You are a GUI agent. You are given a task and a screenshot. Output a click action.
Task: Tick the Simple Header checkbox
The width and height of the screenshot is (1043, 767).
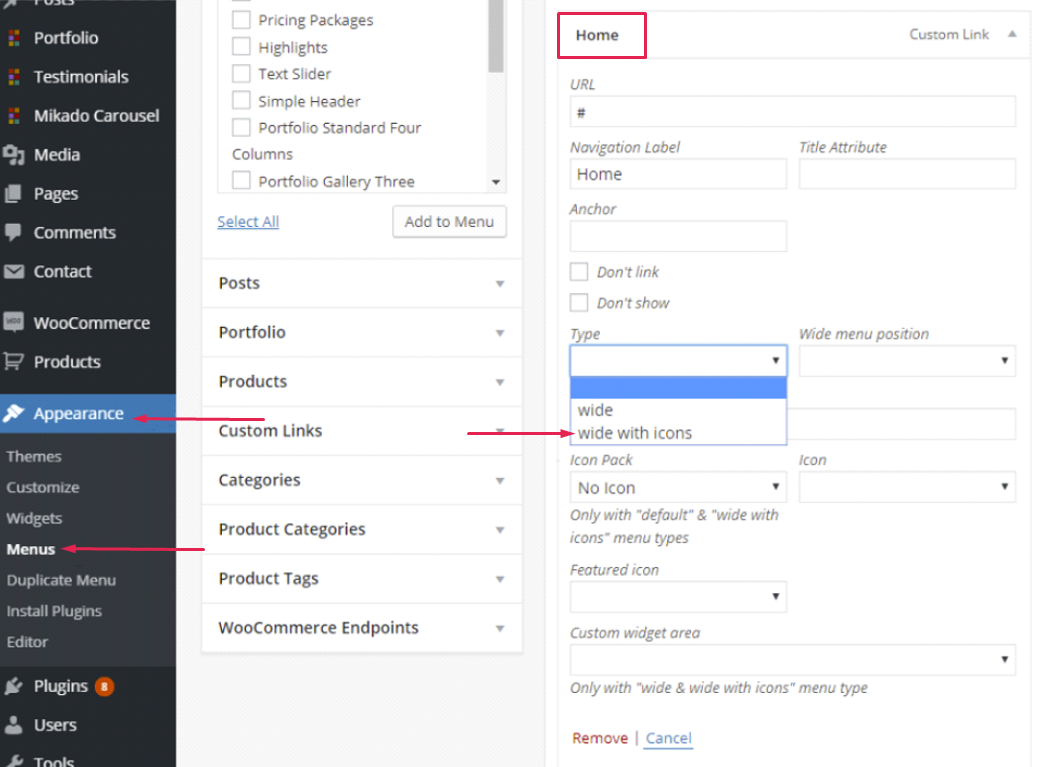[x=241, y=100]
